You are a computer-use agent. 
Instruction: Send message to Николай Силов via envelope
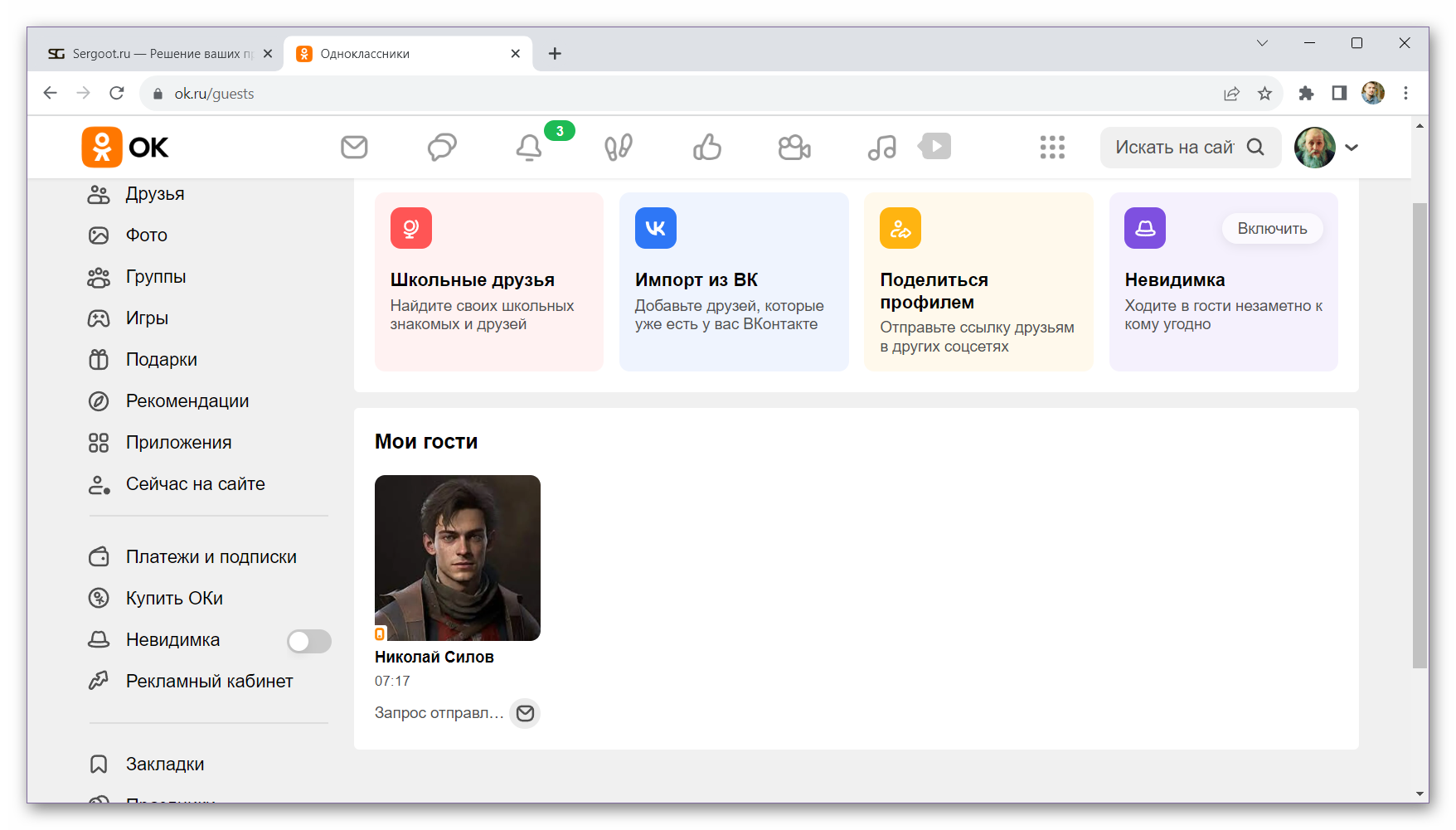(x=525, y=713)
